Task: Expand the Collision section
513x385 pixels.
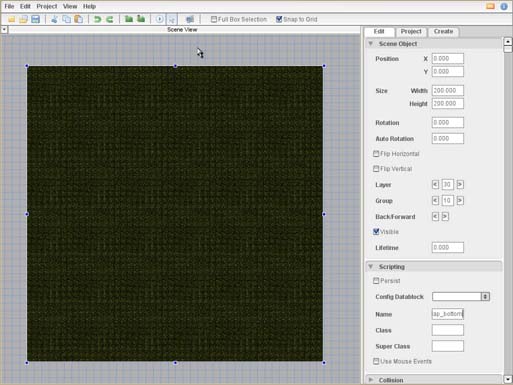Action: [x=371, y=380]
